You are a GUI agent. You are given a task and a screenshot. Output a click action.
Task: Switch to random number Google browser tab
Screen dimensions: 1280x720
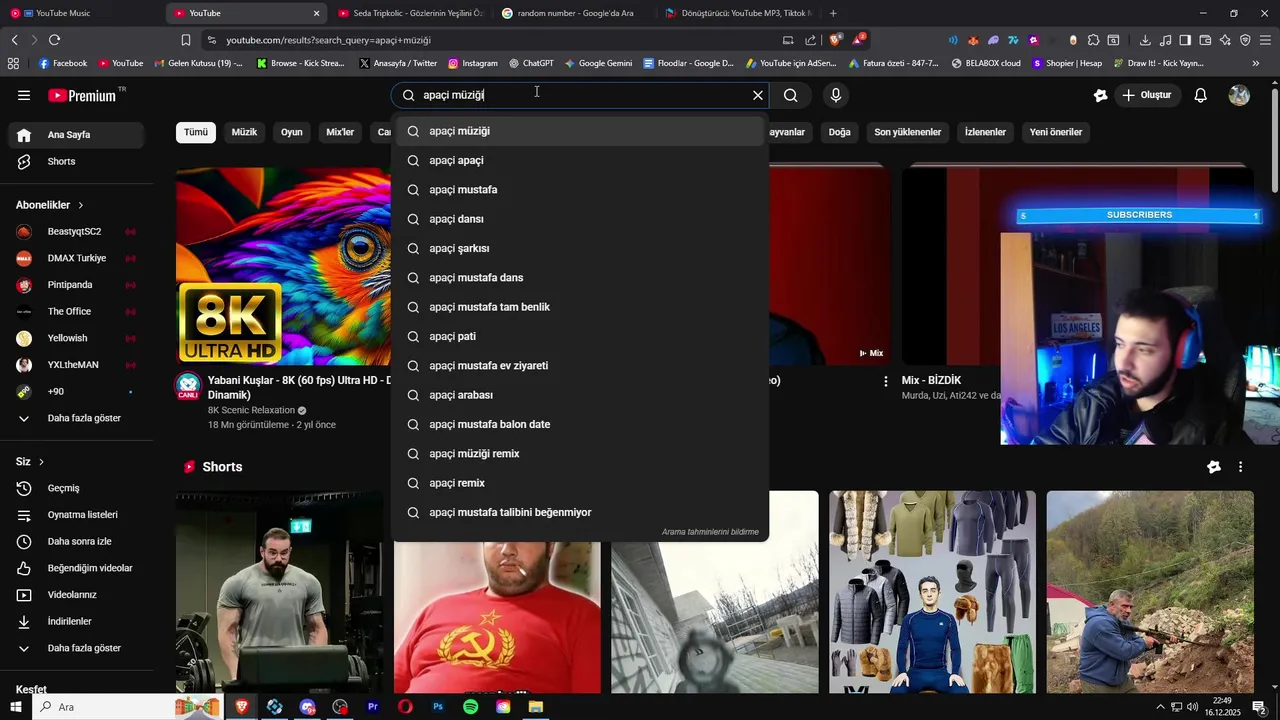[575, 13]
